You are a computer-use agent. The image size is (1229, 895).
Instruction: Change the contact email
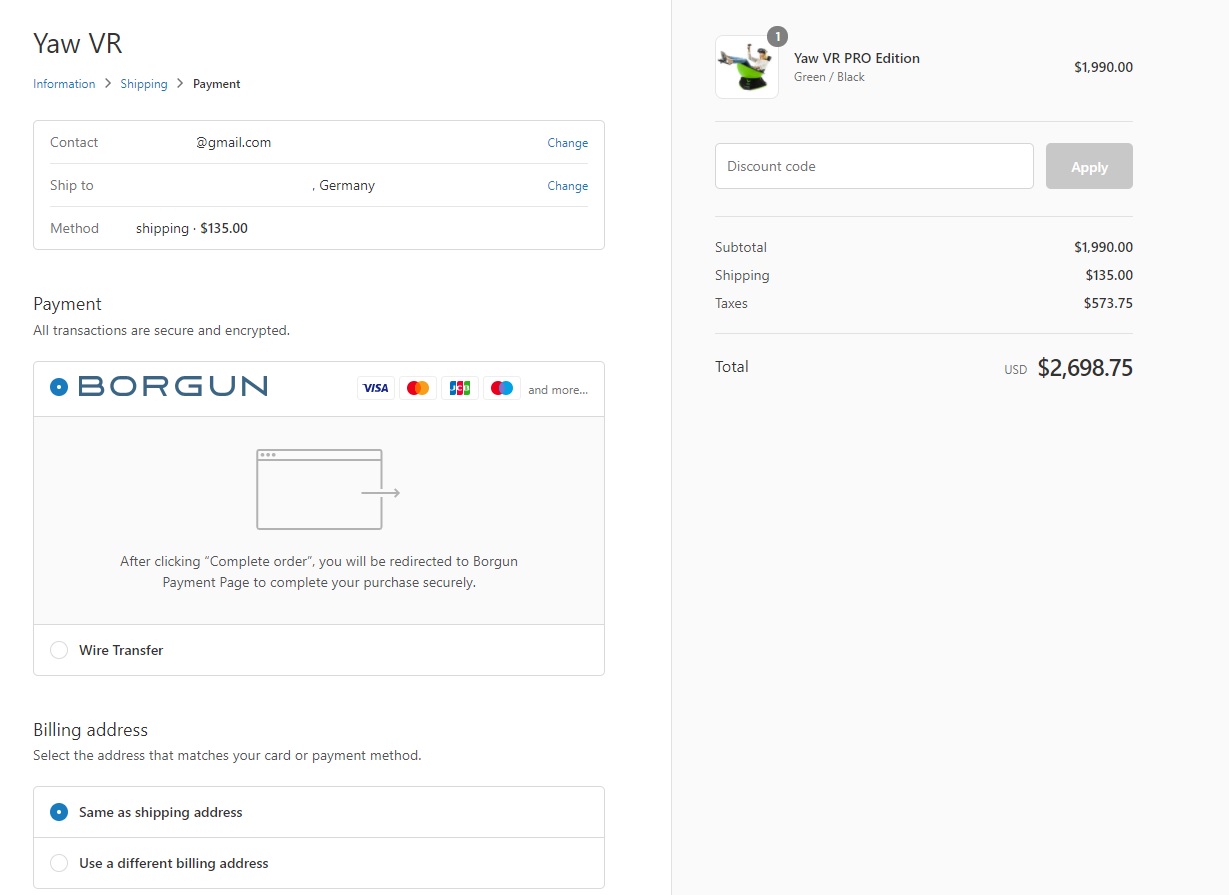click(567, 143)
